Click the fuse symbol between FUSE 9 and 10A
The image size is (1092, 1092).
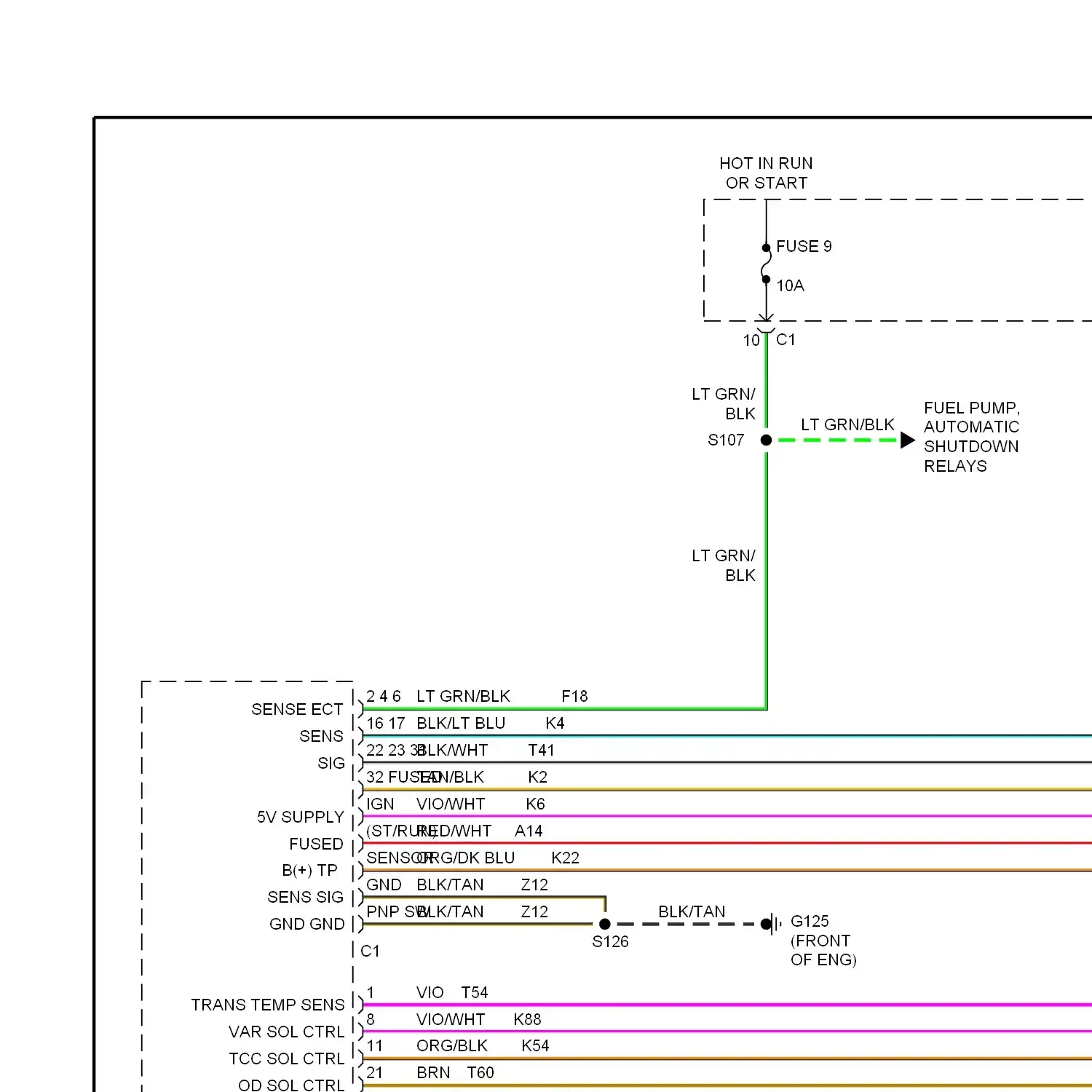[x=766, y=264]
